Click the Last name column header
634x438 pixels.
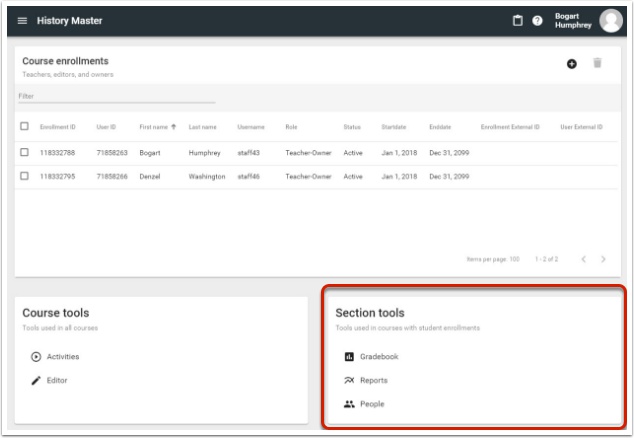click(x=202, y=127)
